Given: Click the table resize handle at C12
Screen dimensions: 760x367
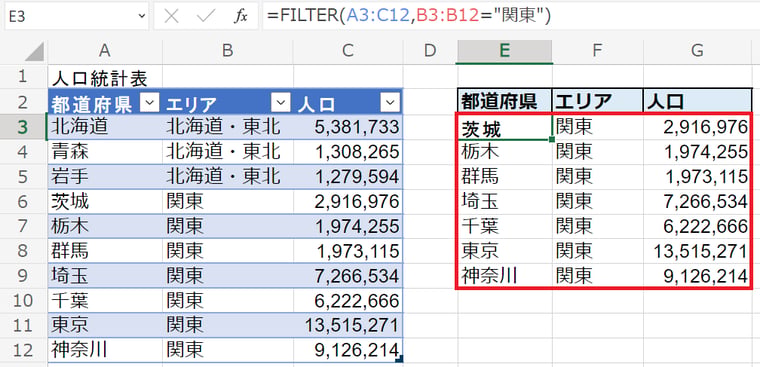Looking at the screenshot, I should pyautogui.click(x=399, y=359).
